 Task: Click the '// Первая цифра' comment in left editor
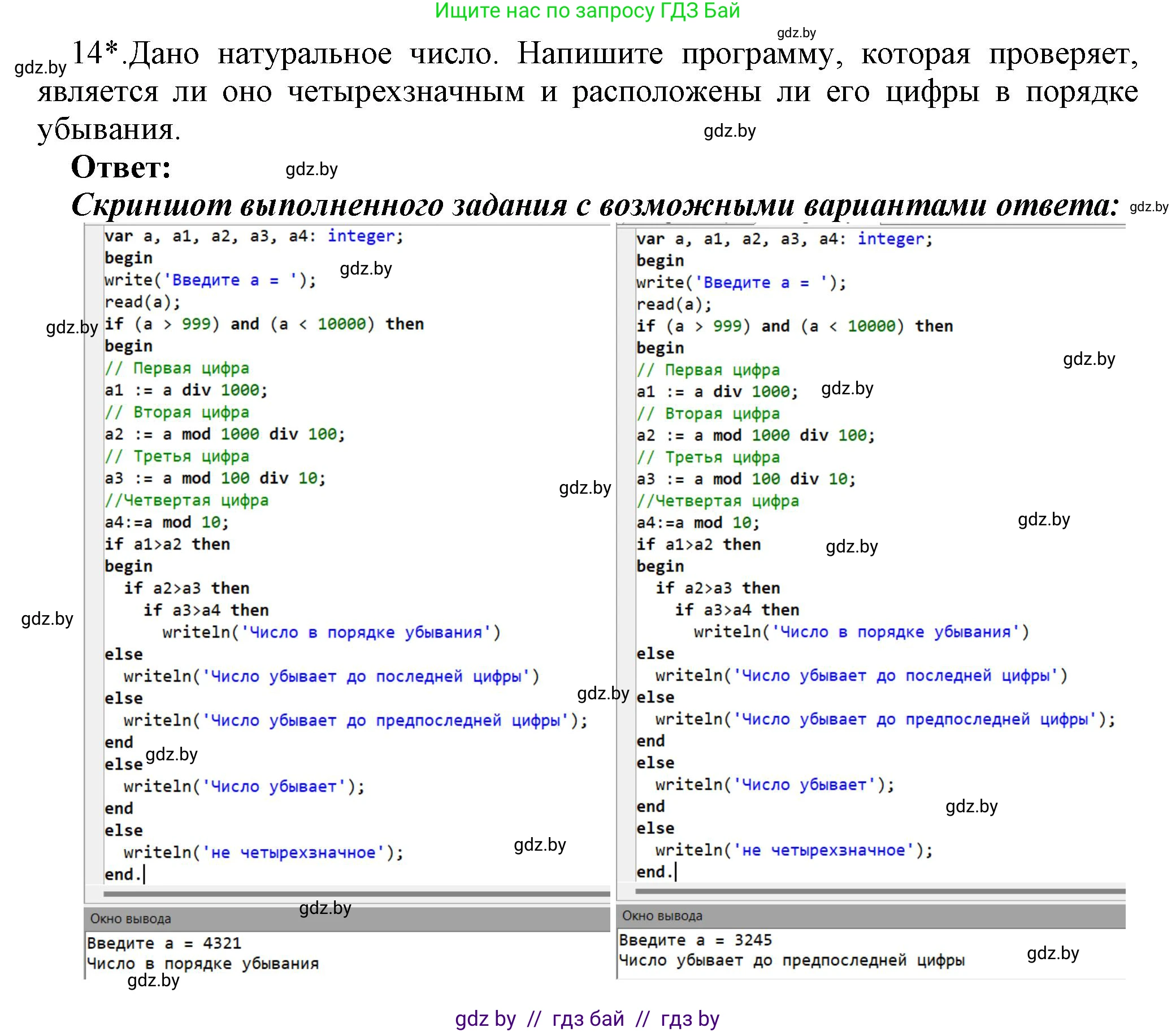click(x=177, y=368)
